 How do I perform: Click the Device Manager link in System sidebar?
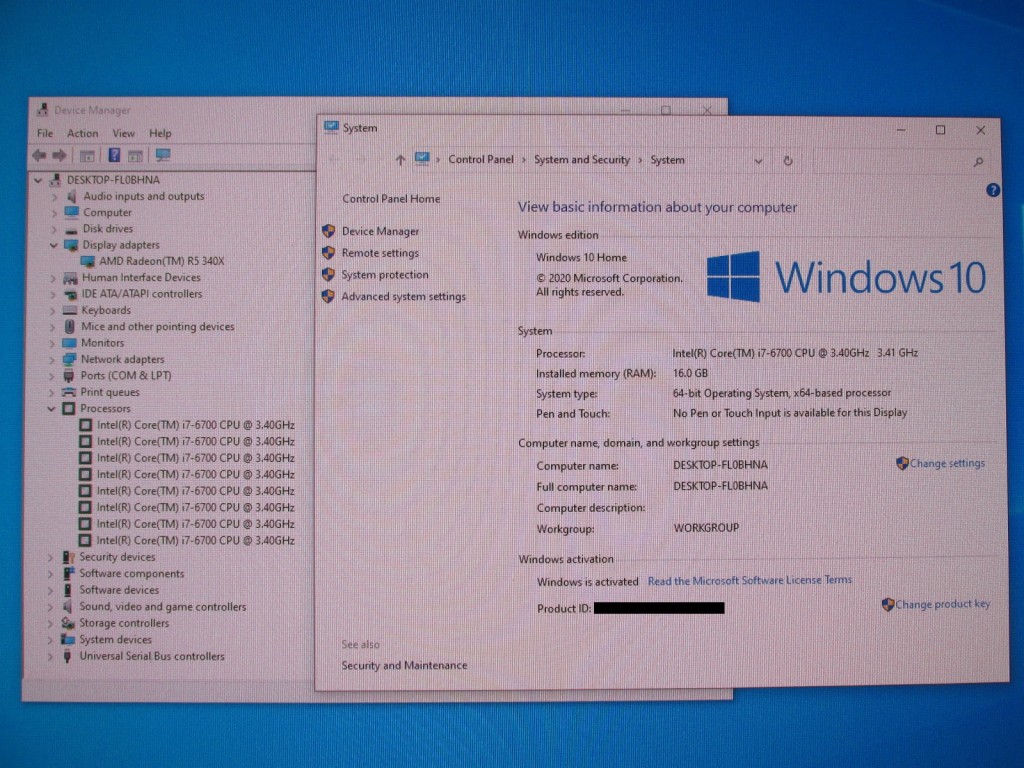coord(380,231)
